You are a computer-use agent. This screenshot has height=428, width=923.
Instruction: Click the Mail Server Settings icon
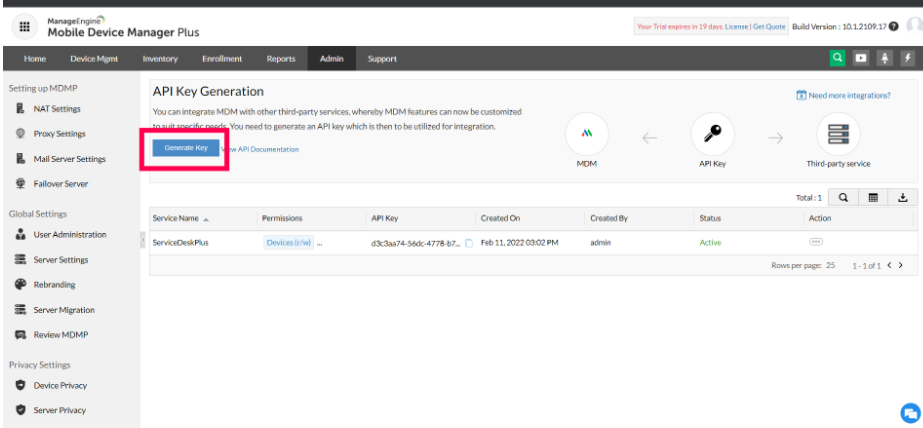21,159
